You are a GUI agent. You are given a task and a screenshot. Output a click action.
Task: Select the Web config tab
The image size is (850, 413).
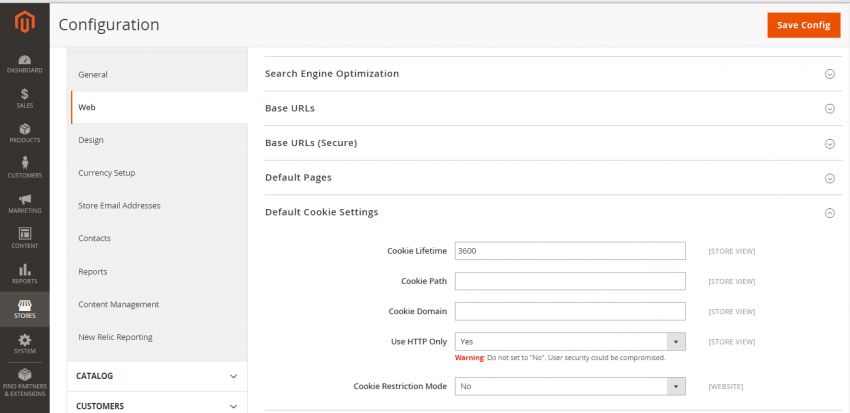pyautogui.click(x=159, y=107)
